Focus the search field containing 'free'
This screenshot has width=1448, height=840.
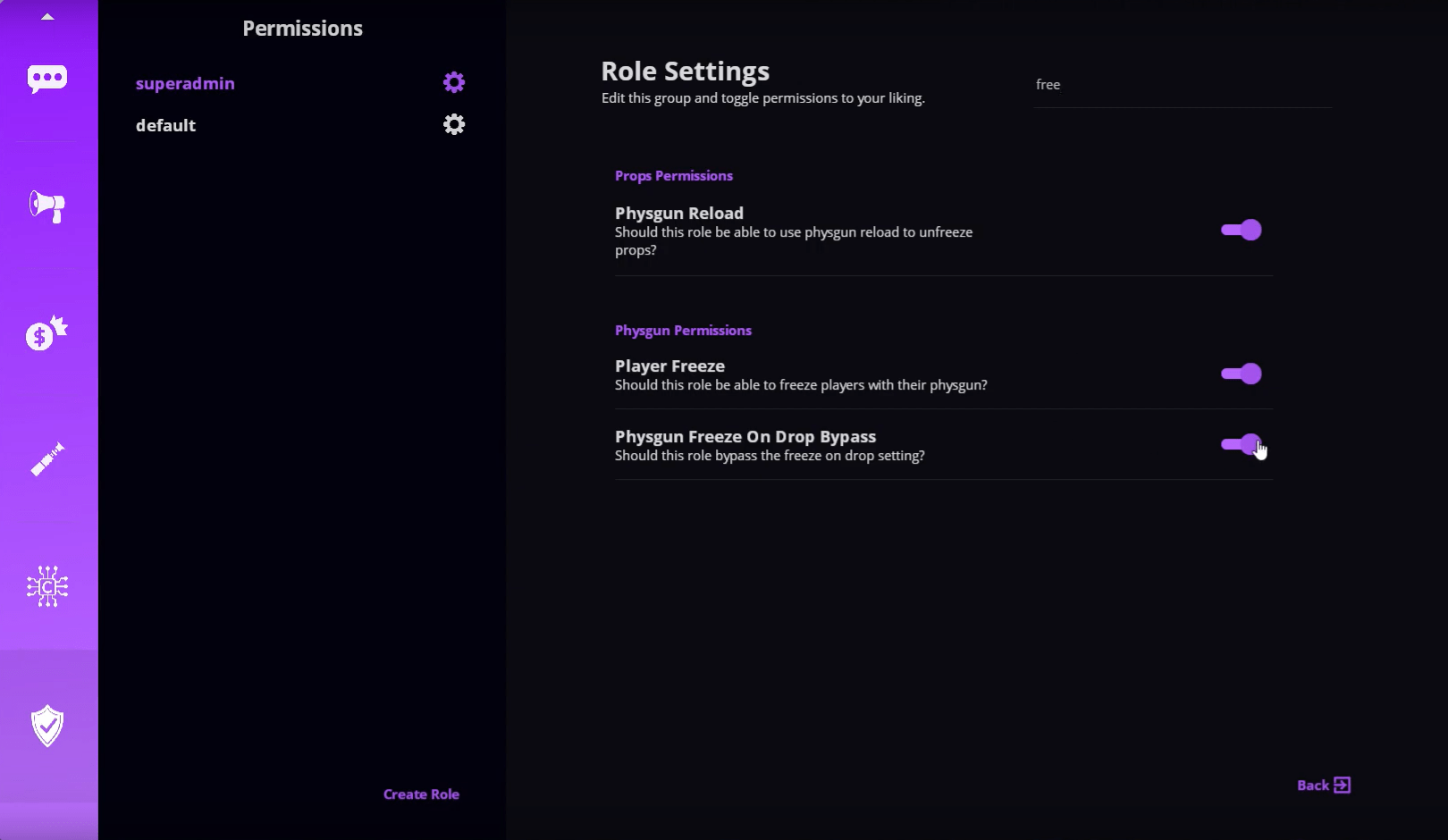click(1183, 85)
